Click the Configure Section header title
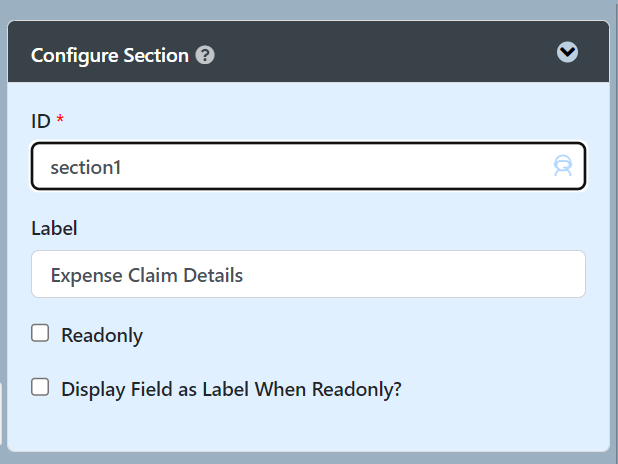 click(x=110, y=55)
